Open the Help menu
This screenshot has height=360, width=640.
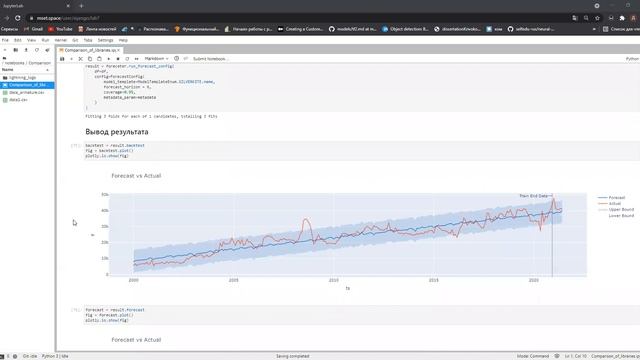click(x=123, y=40)
